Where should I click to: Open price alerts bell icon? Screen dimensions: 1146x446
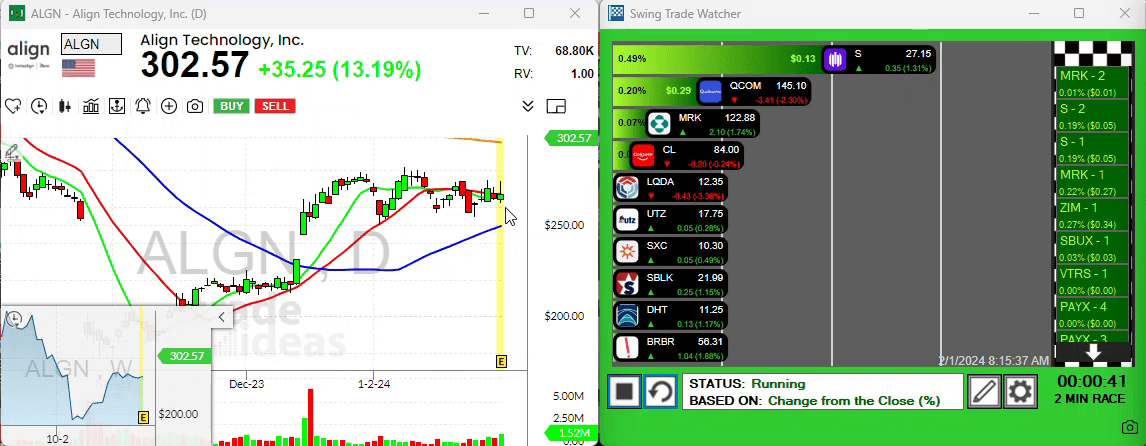pos(143,106)
